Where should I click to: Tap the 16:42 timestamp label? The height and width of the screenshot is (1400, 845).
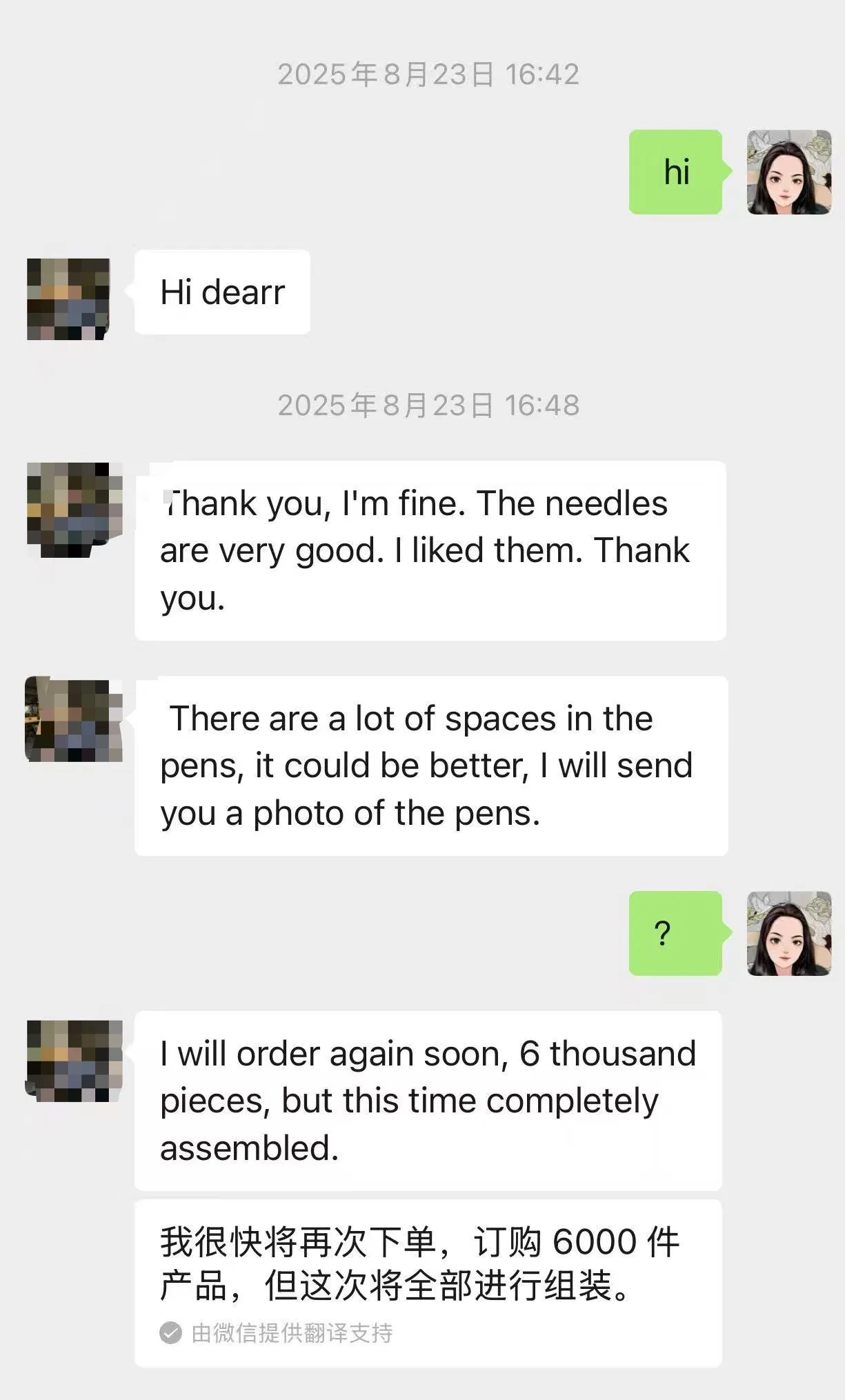point(428,74)
